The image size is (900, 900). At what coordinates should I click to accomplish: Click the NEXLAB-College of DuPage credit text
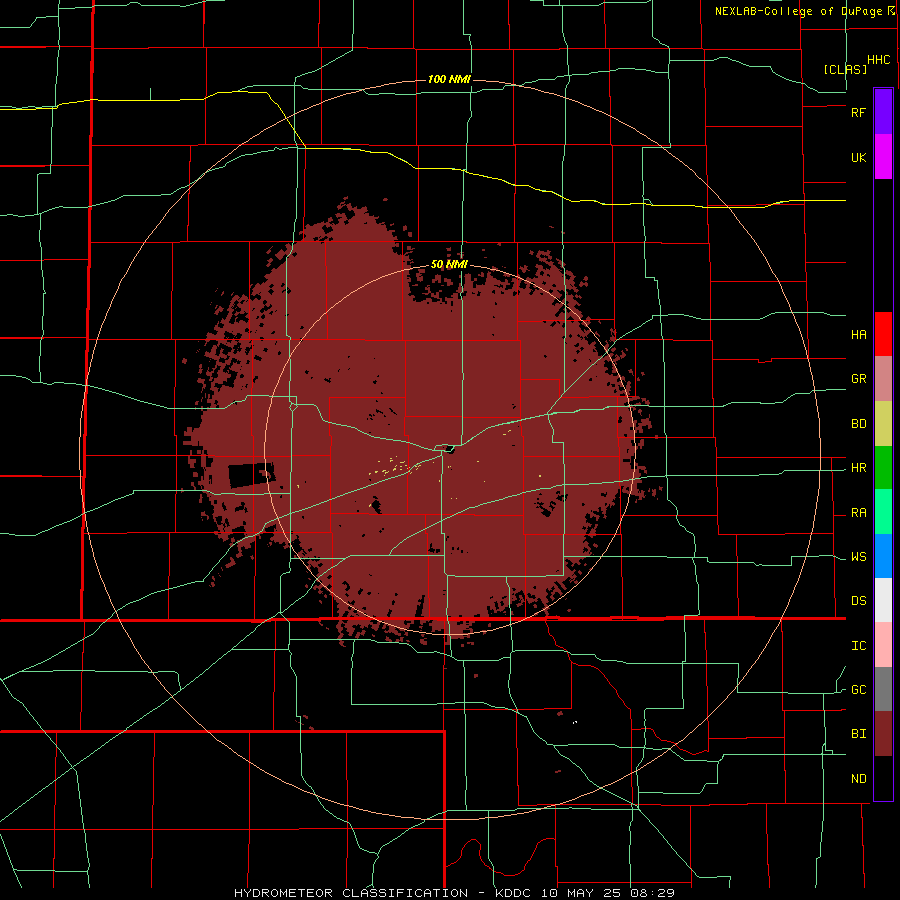798,11
